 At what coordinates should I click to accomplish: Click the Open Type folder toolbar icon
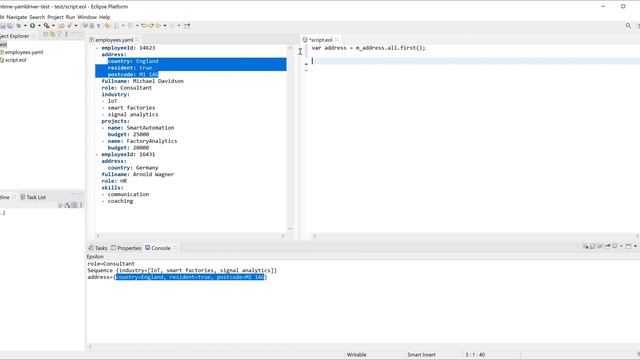pos(62,26)
